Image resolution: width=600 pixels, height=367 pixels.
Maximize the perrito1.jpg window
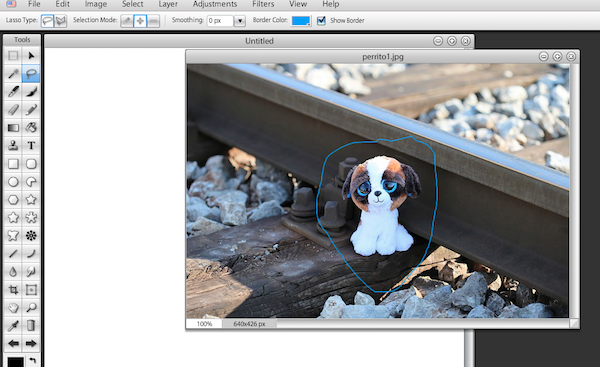(x=557, y=57)
